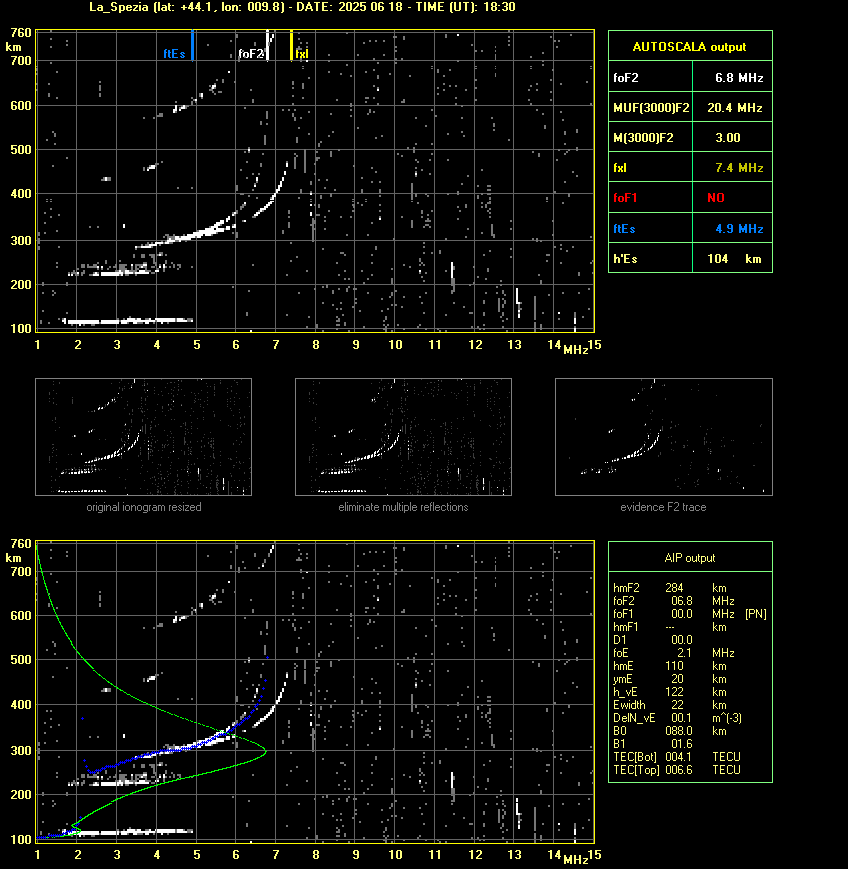This screenshot has height=869, width=848.
Task: Select the '20.4 MHz' value
Action: click(735, 108)
